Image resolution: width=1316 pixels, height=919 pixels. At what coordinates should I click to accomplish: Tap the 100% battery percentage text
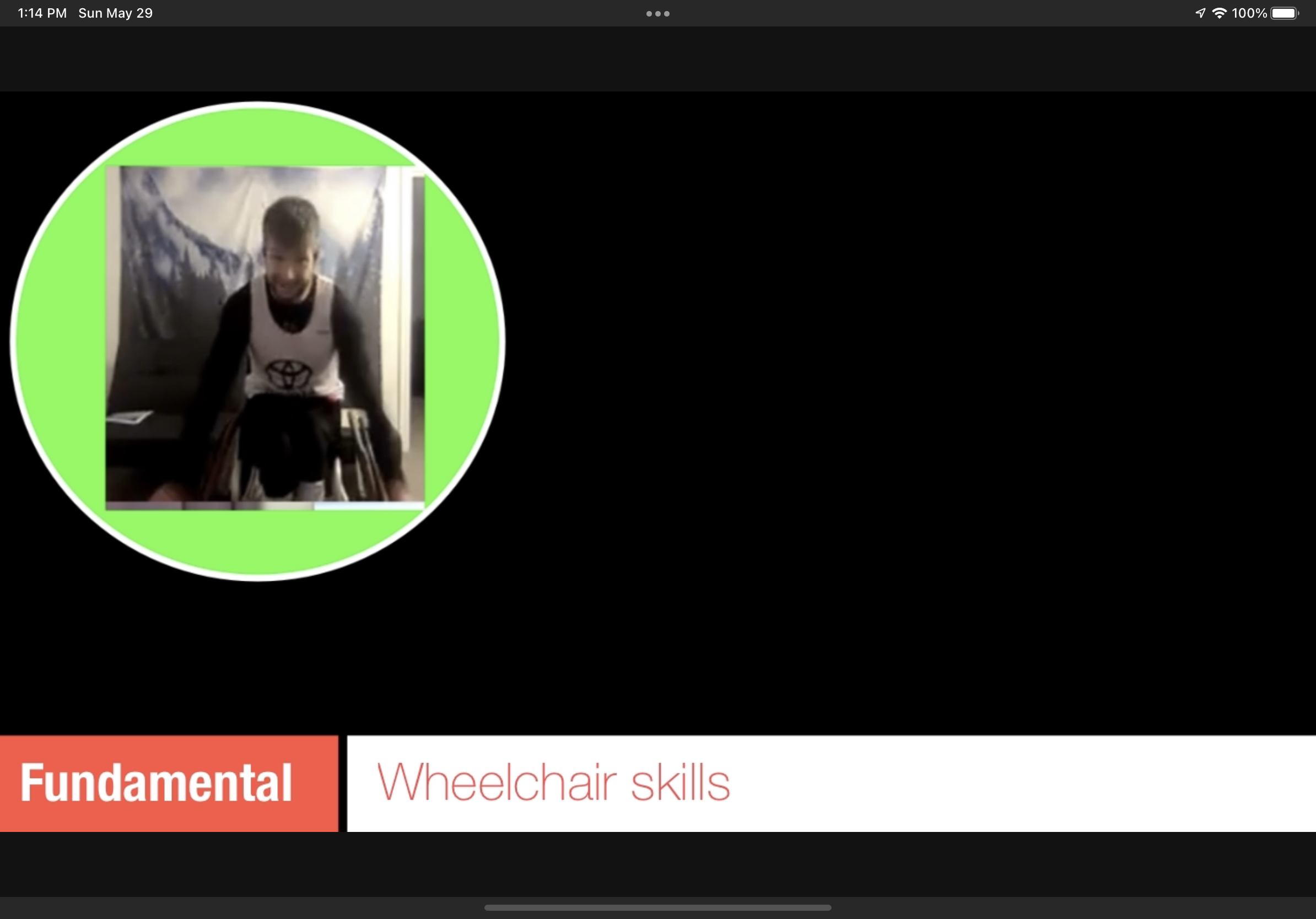tap(1249, 13)
